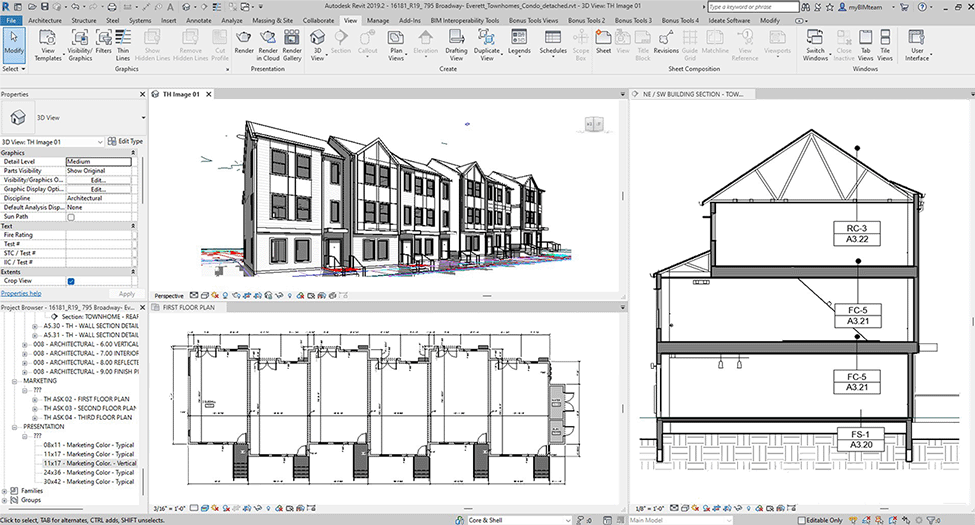Open the Properties help link
Viewport: 975px width, 525px height.
pos(21,294)
